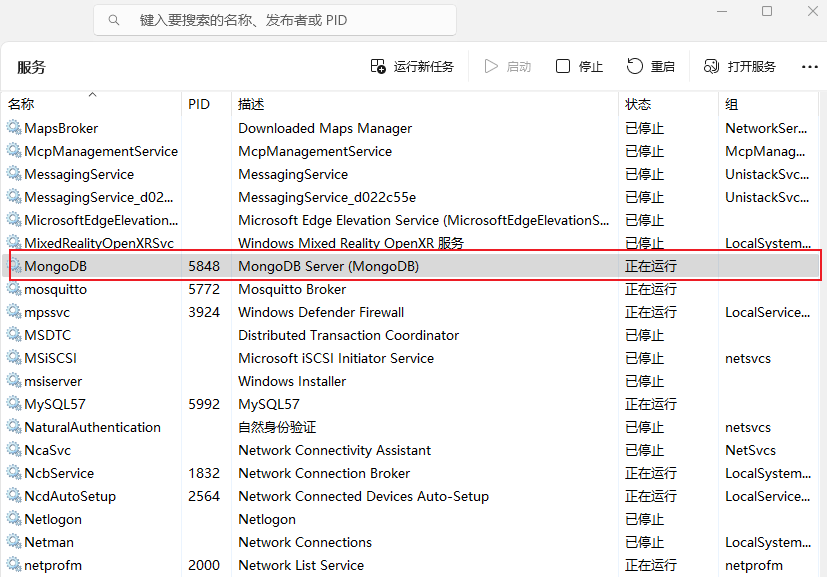Click gear icon of MySQL57 service
Viewport: 827px width, 577px height.
click(14, 403)
